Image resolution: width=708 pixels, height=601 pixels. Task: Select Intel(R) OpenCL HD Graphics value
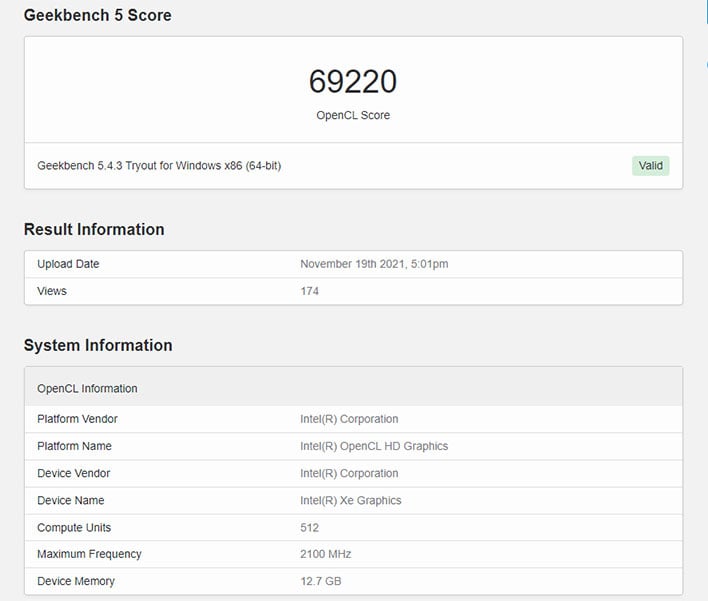tap(374, 446)
